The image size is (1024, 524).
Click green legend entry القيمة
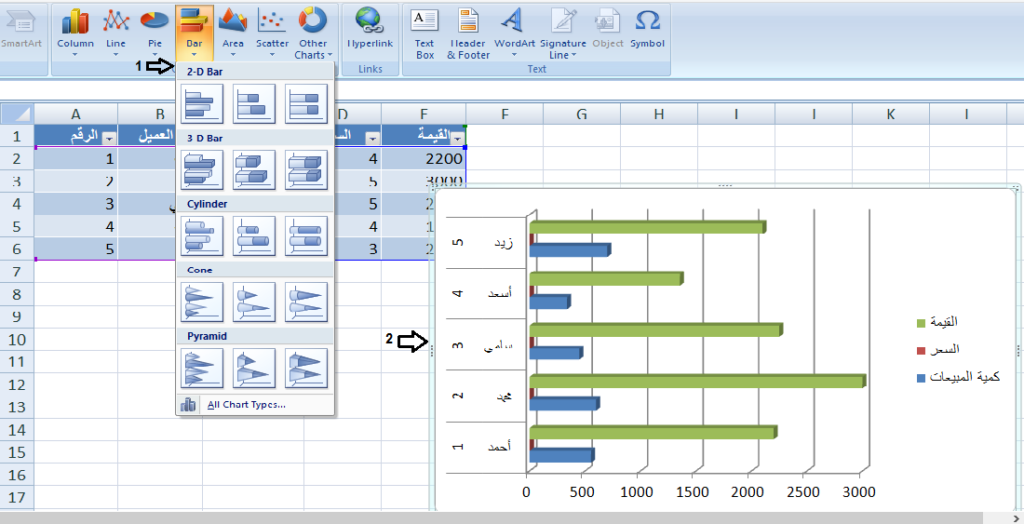[x=937, y=322]
